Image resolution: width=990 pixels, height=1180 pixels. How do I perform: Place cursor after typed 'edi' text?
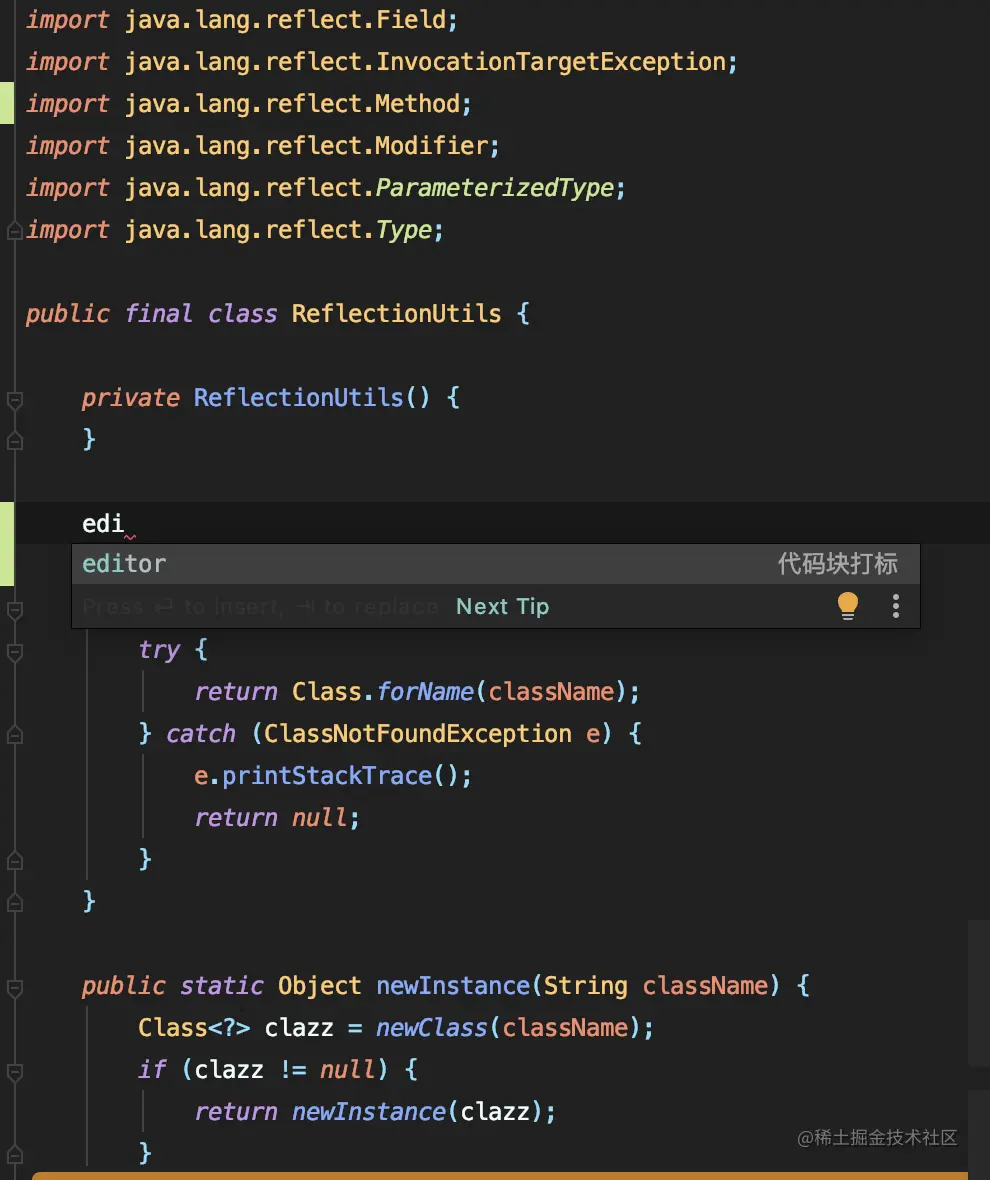click(x=125, y=524)
